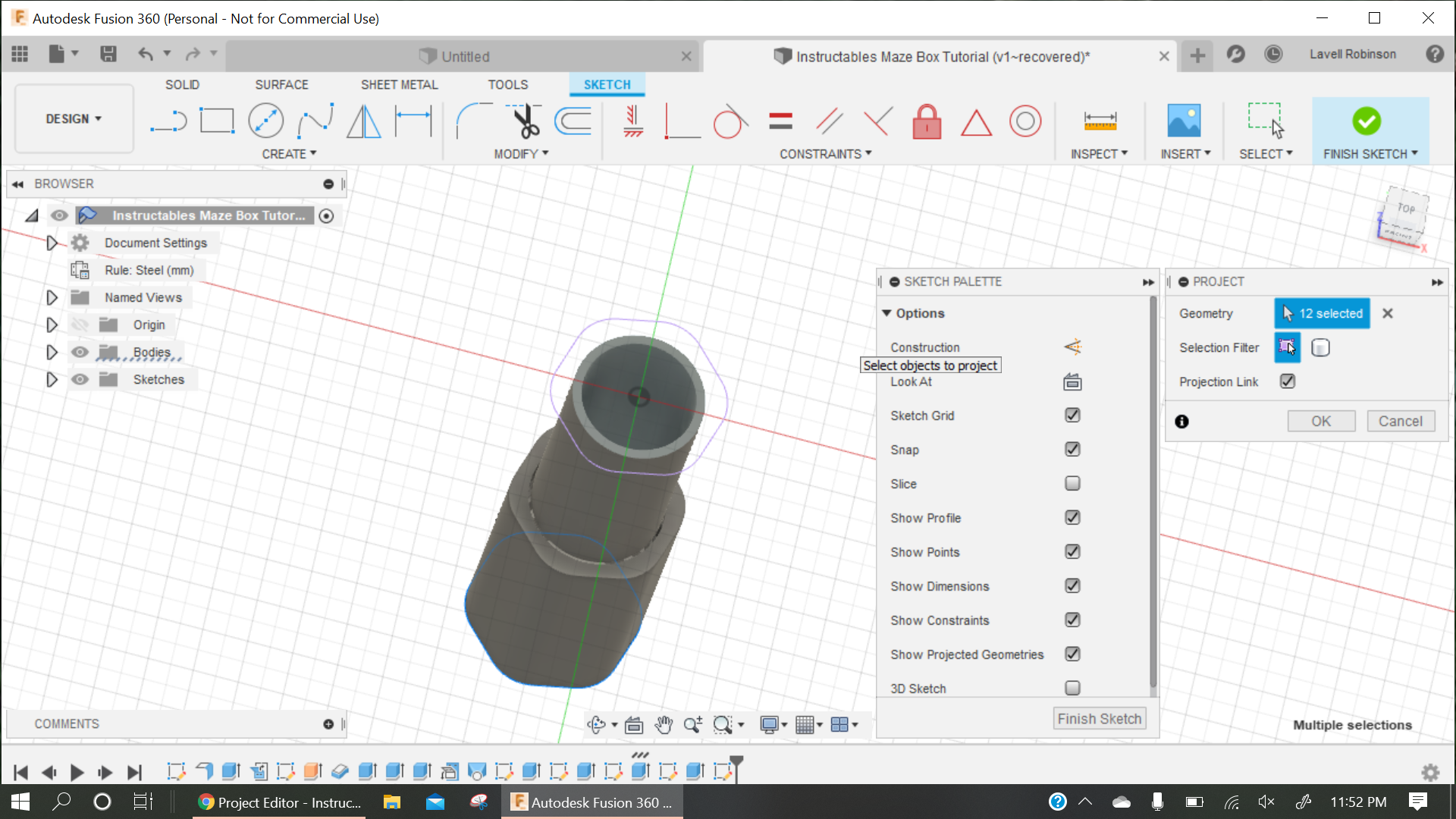Click OK in the Project dialog
The image size is (1456, 819).
(1321, 421)
